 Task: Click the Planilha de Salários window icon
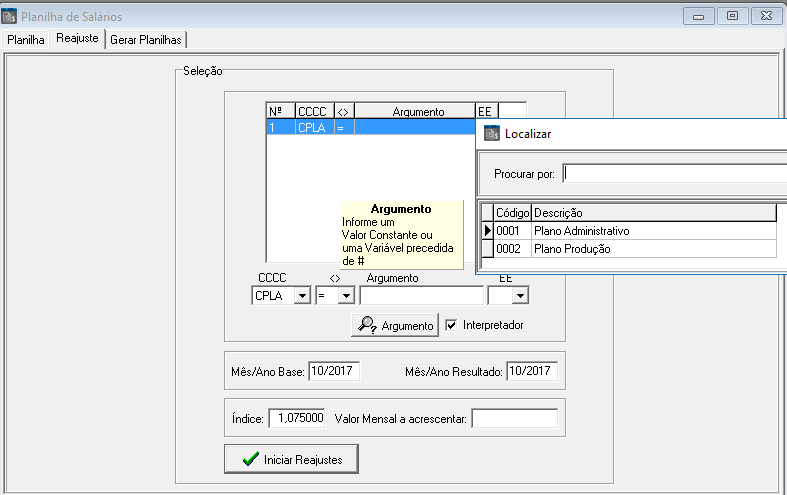pos(10,16)
